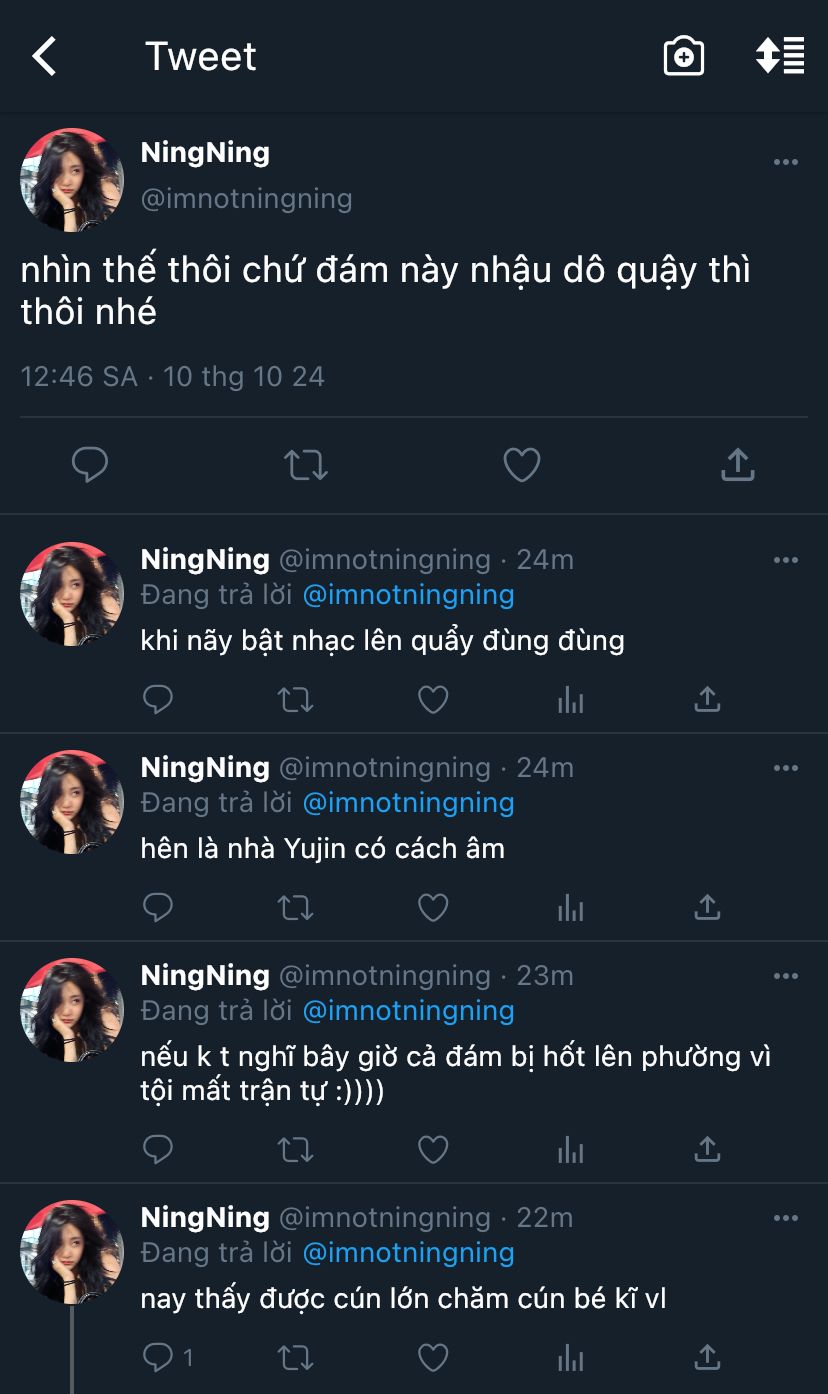Open more options on 'hên là nhà Yujin' reply
Screen dimensions: 828x1394
pos(786,768)
